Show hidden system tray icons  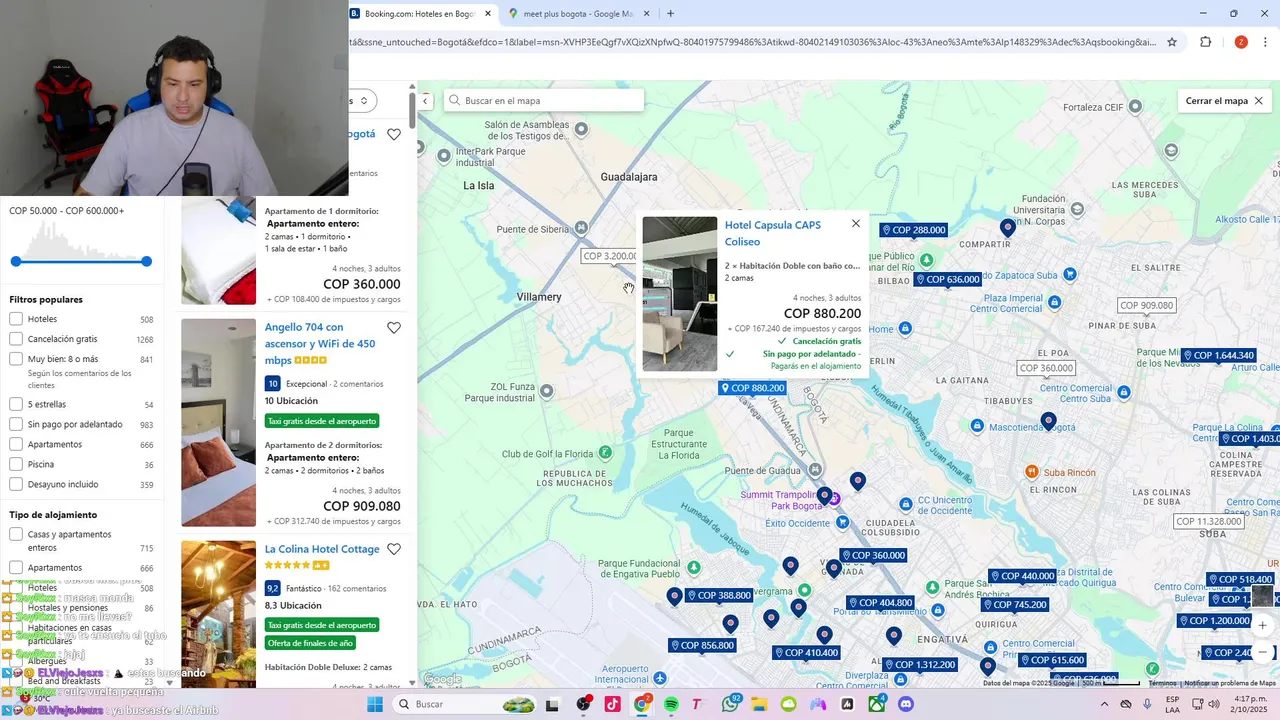pos(1104,704)
